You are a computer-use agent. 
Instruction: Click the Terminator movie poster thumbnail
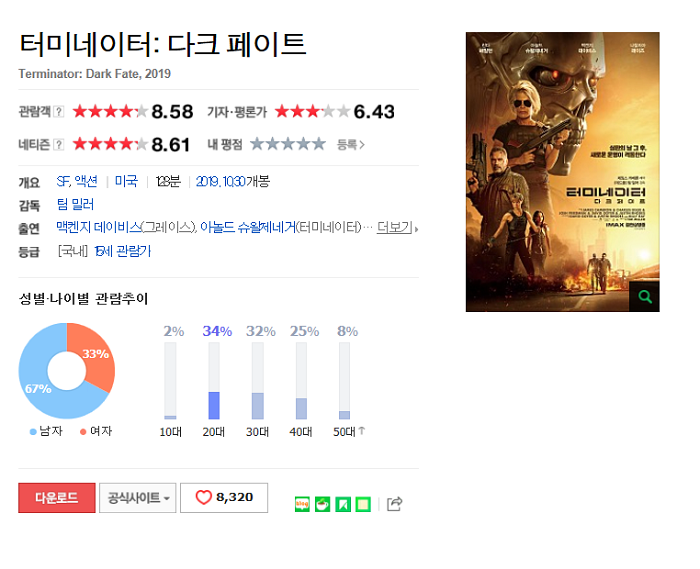coord(562,172)
